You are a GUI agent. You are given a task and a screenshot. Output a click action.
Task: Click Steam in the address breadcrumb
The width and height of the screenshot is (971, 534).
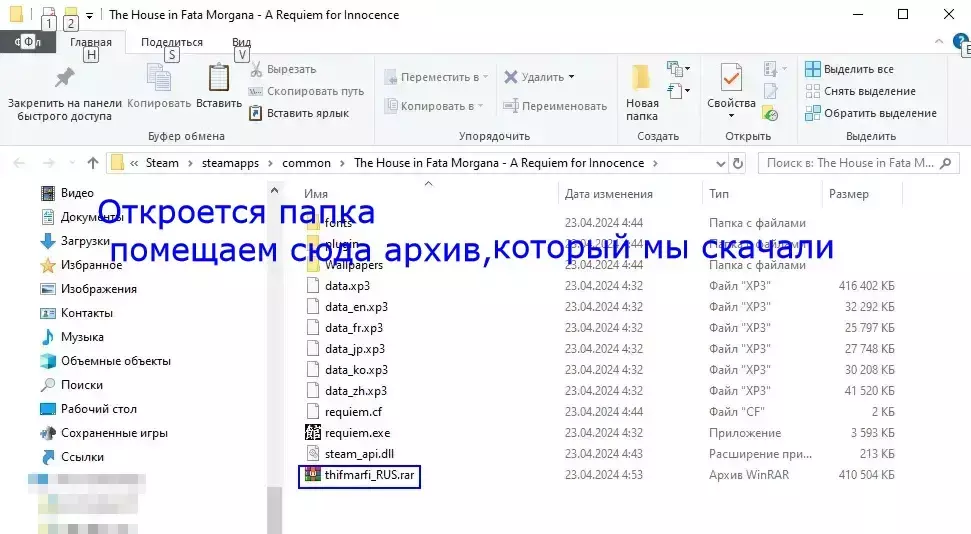tap(162, 163)
